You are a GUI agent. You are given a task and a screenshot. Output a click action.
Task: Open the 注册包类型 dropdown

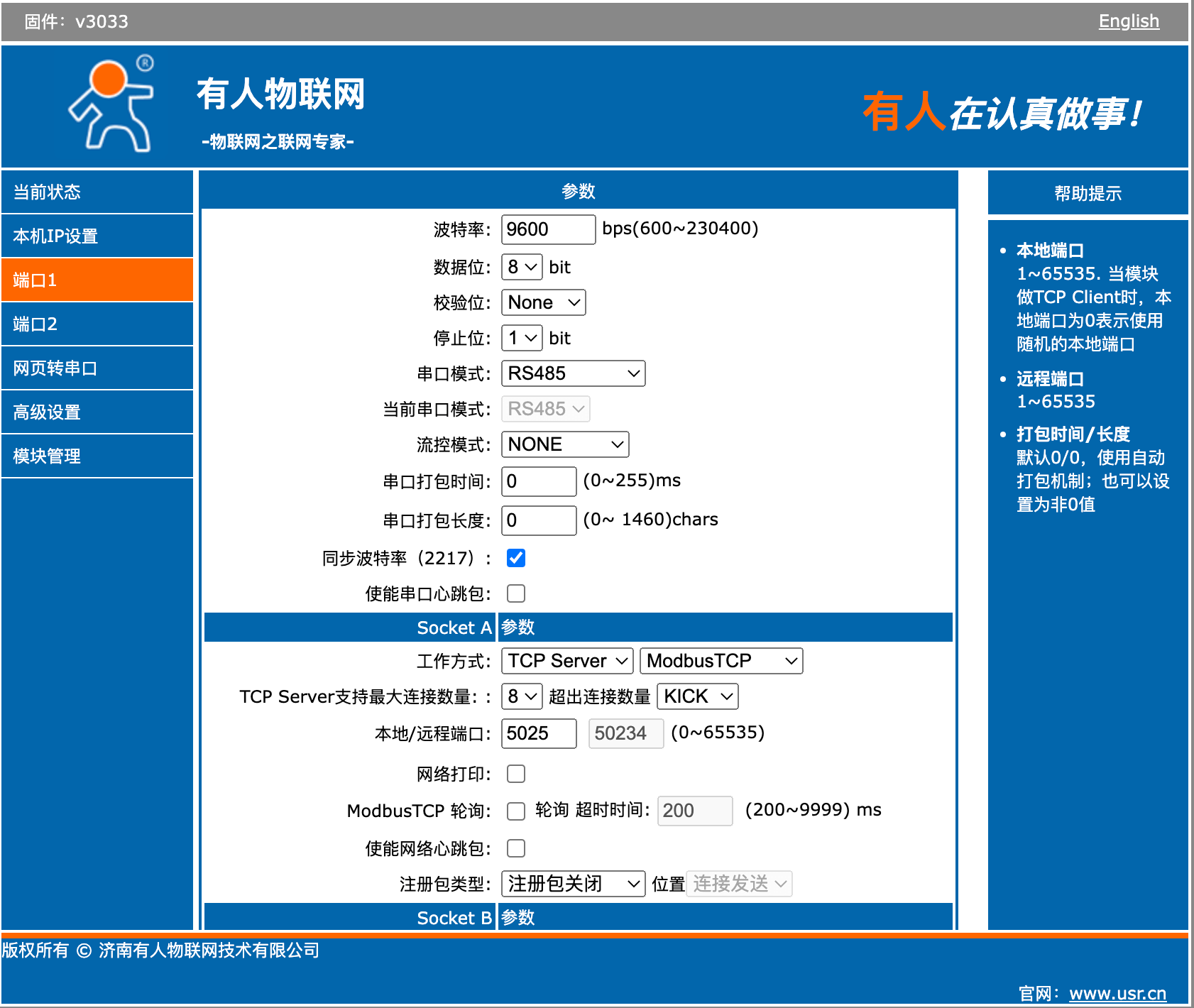tap(572, 883)
